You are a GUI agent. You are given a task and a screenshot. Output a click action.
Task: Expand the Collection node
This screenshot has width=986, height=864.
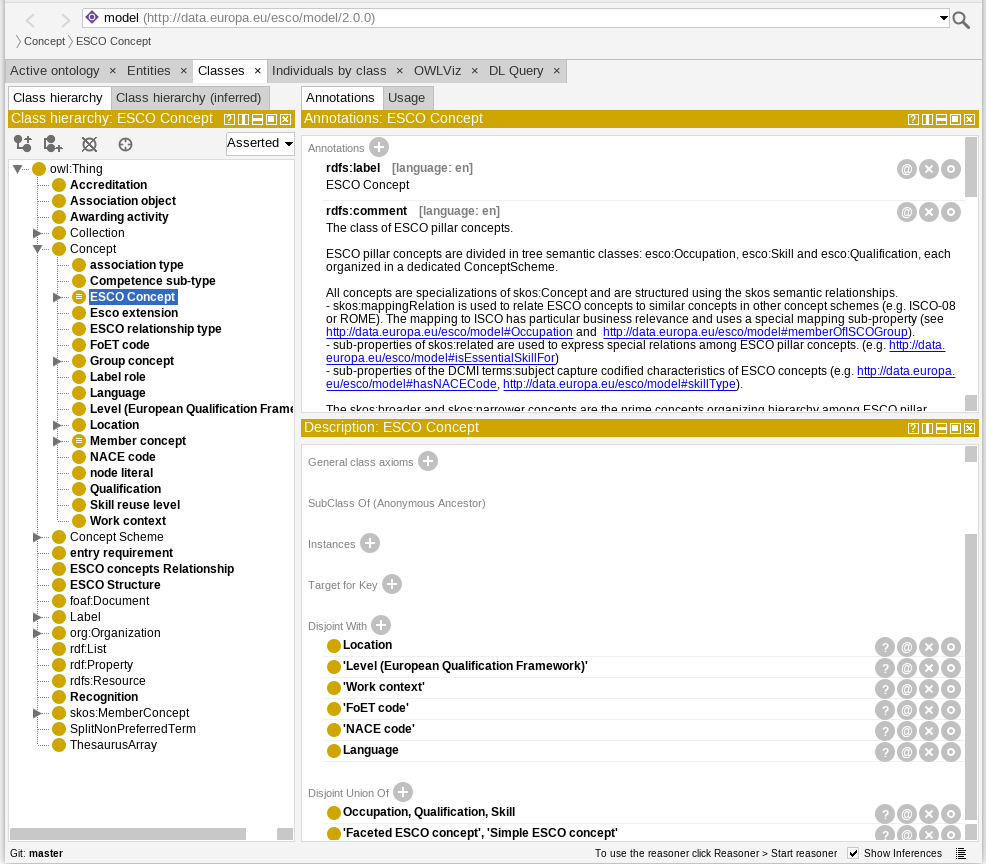(38, 233)
